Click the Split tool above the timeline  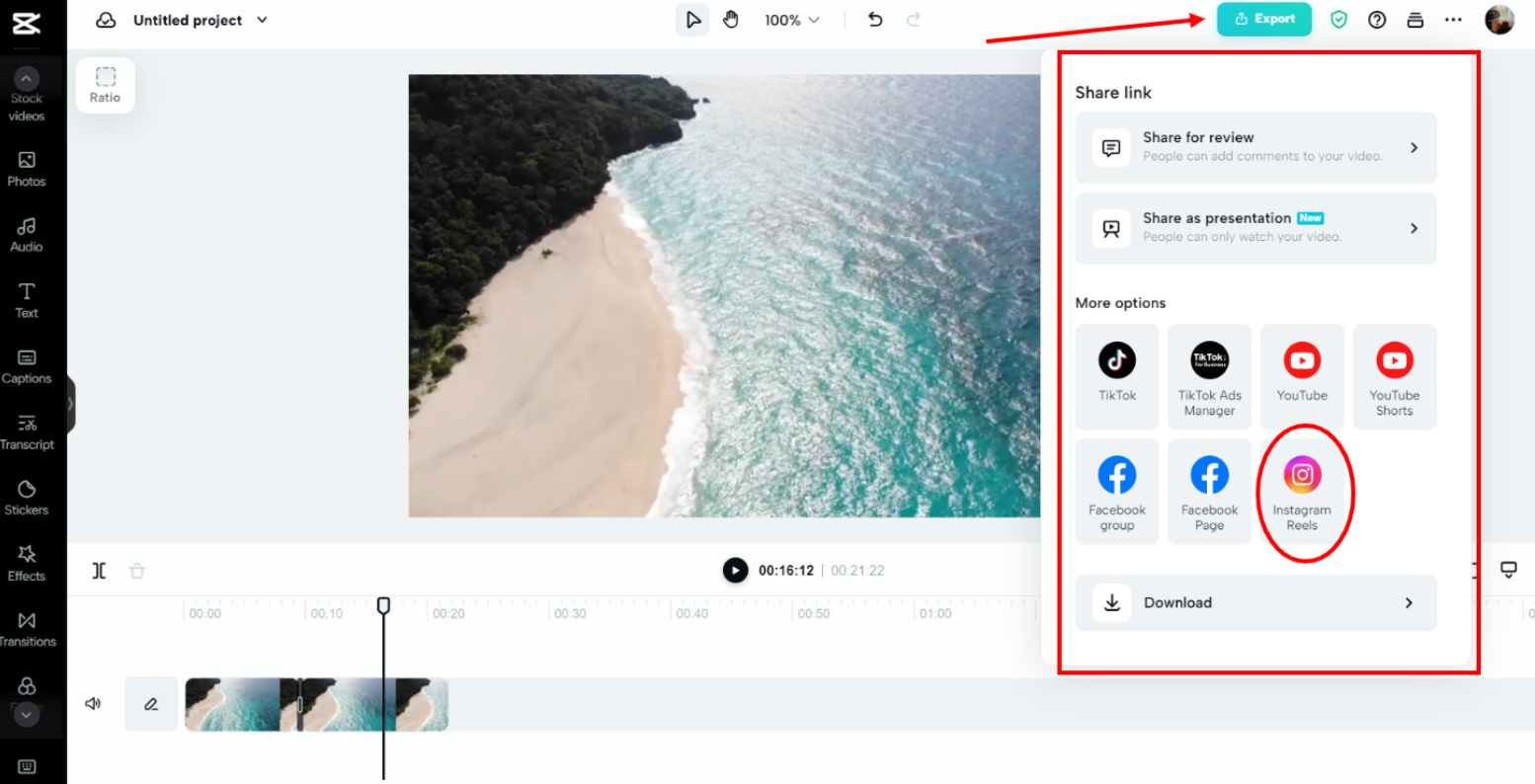click(x=98, y=570)
